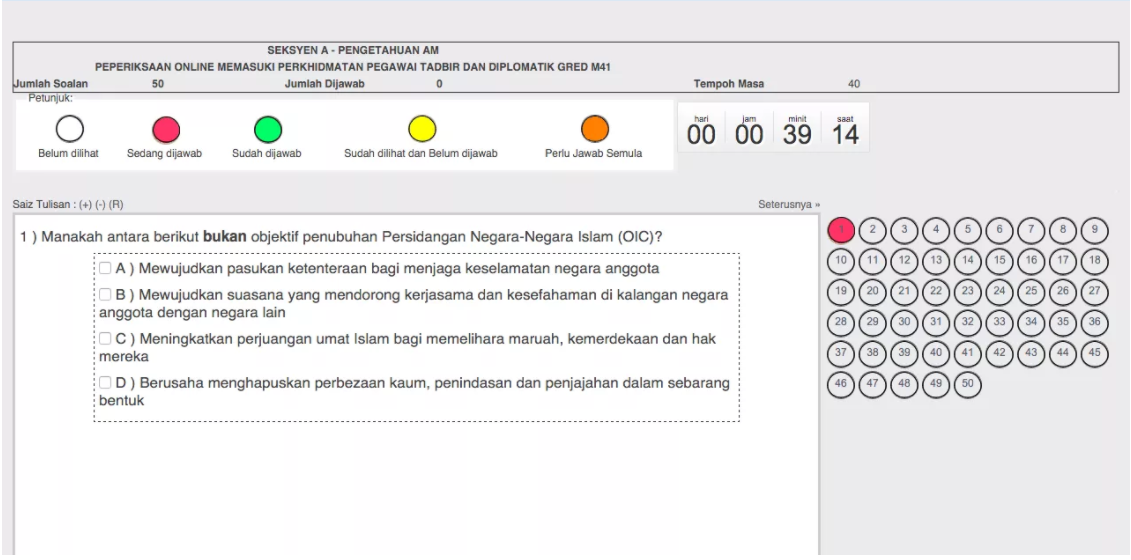The height and width of the screenshot is (560, 1131).
Task: Tick checkbox for answer D
Action: coord(105,382)
